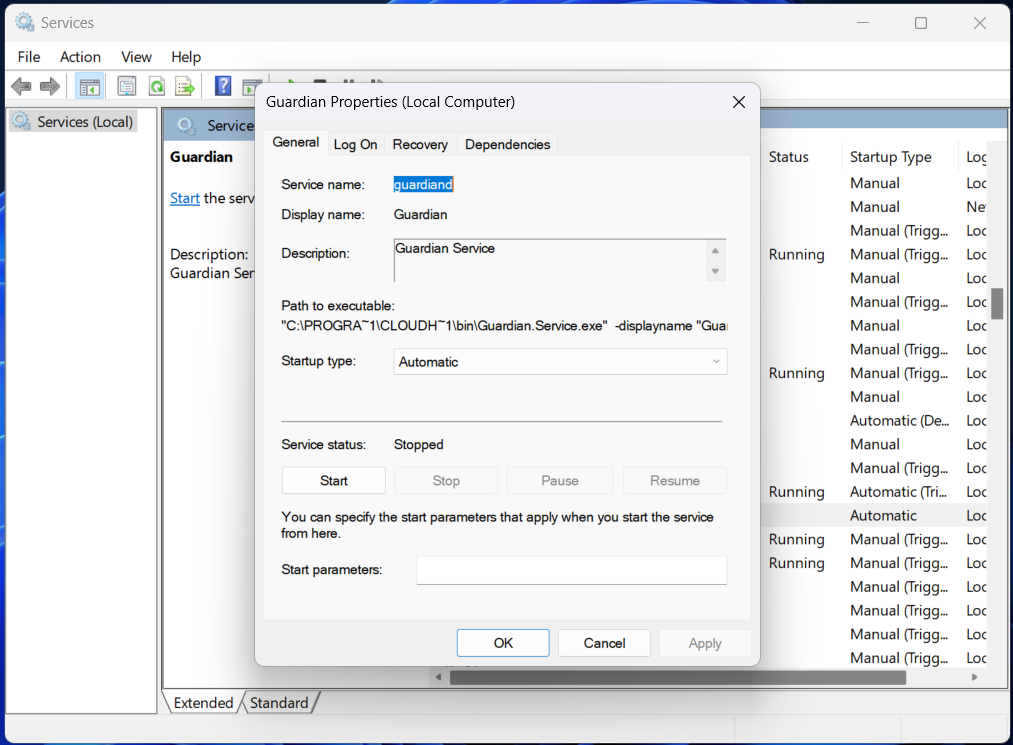Click the Start parameters input field
1013x745 pixels.
pos(571,570)
